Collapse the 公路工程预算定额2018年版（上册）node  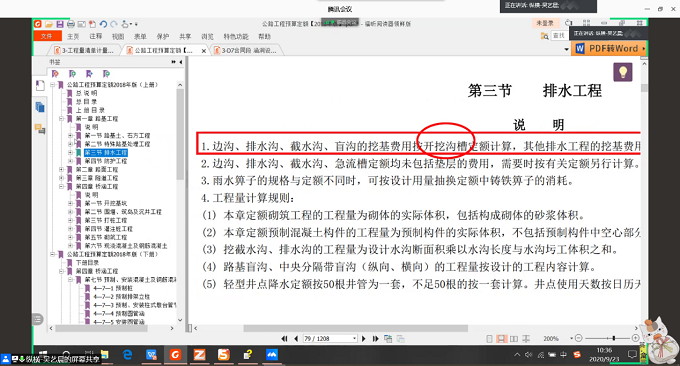(52, 85)
